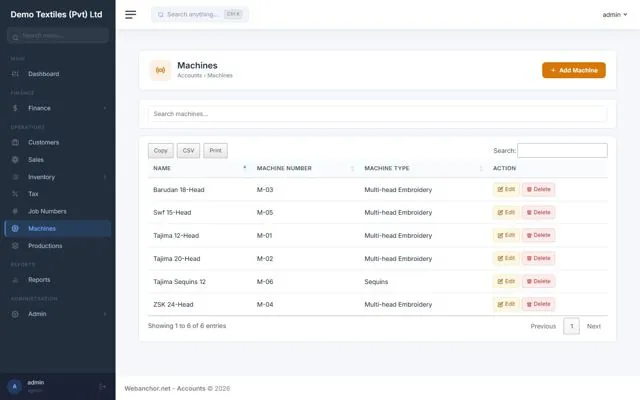The width and height of the screenshot is (640, 400).
Task: Expand the Finance submenu chevron
Action: (x=105, y=108)
